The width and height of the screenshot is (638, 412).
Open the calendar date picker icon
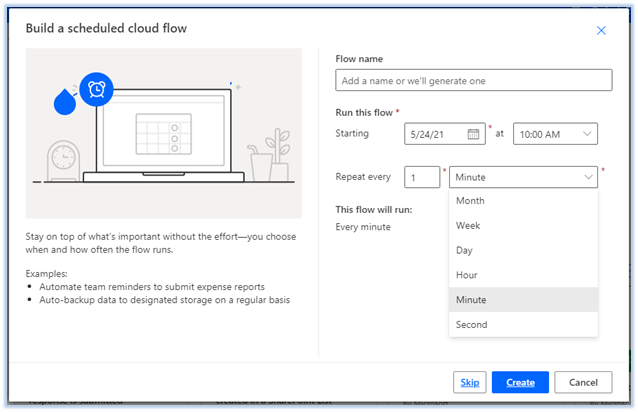click(x=474, y=134)
